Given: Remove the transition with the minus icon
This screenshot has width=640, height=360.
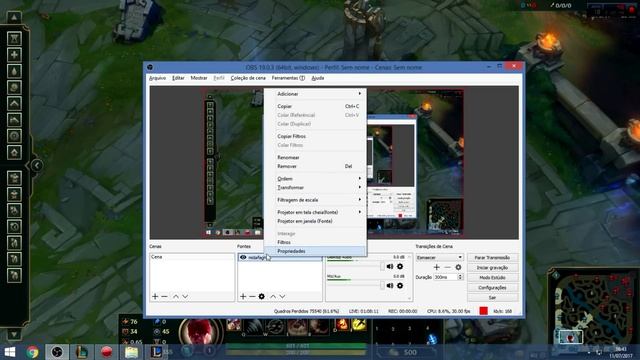Looking at the screenshot, I should (x=447, y=267).
